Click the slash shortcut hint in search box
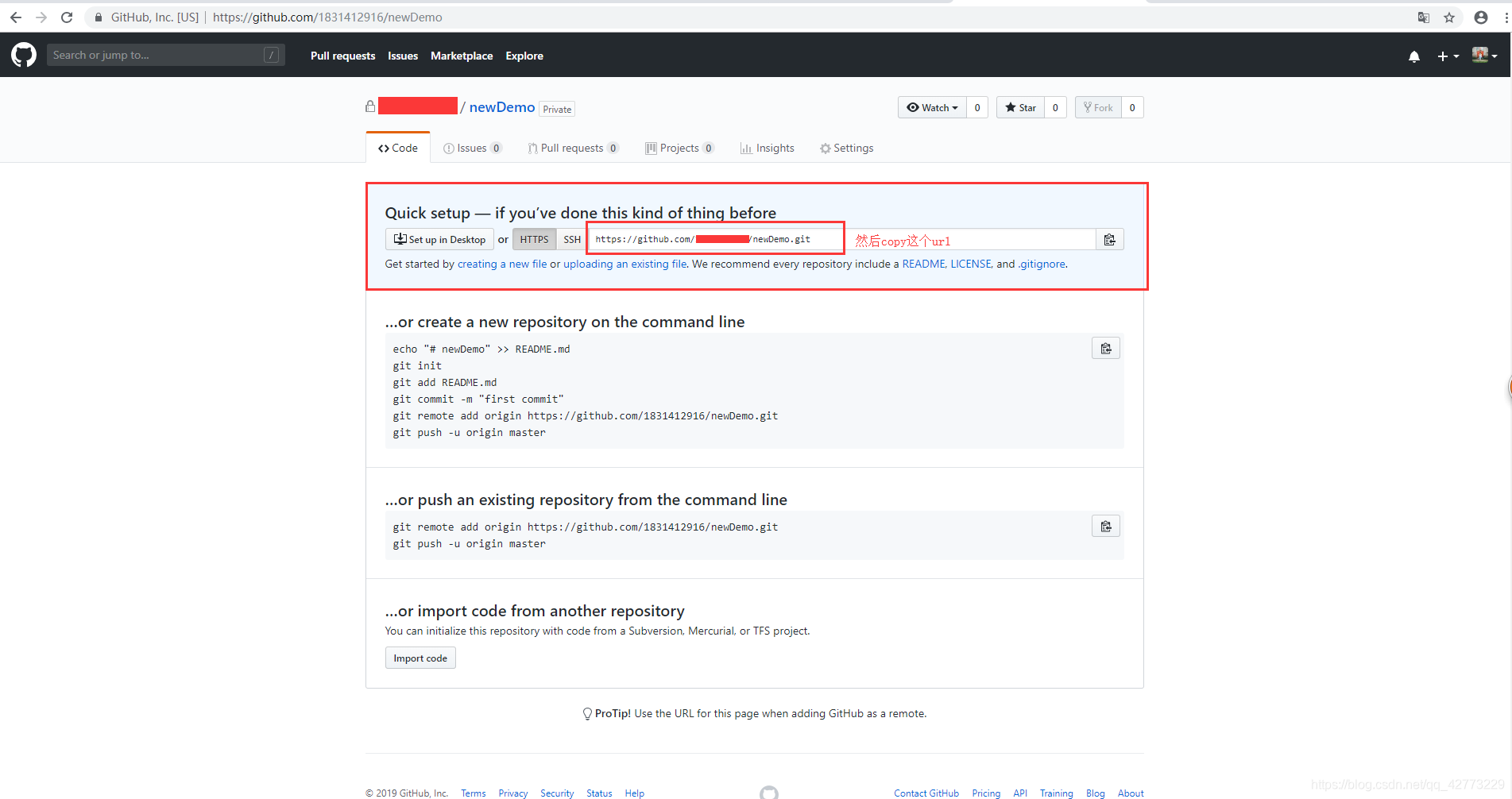The width and height of the screenshot is (1512, 799). [x=271, y=55]
